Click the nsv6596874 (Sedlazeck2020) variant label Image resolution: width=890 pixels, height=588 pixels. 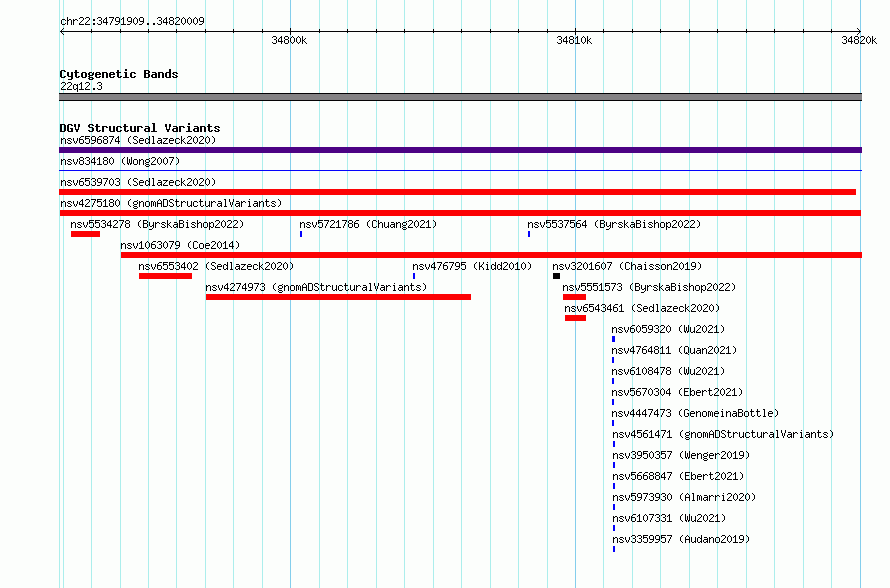[138, 140]
